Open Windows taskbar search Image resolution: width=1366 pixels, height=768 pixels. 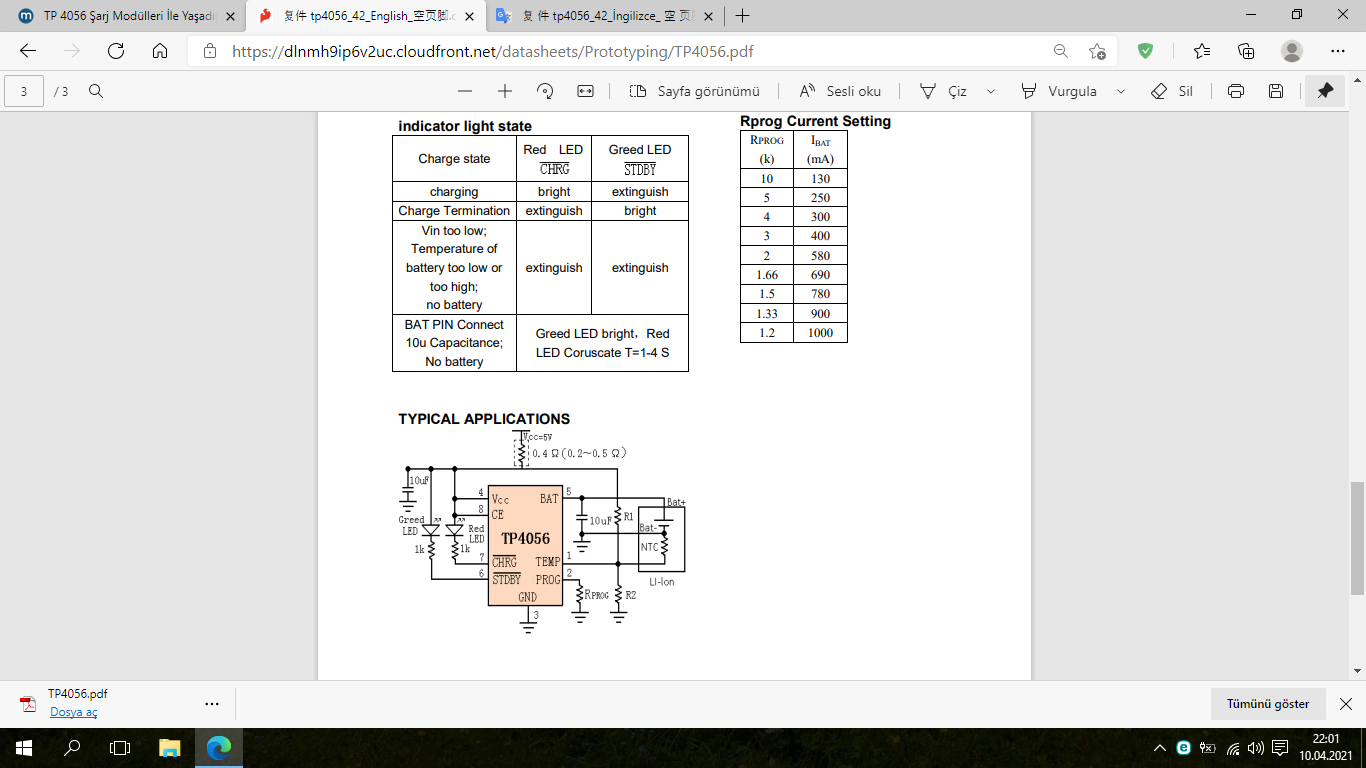point(72,748)
